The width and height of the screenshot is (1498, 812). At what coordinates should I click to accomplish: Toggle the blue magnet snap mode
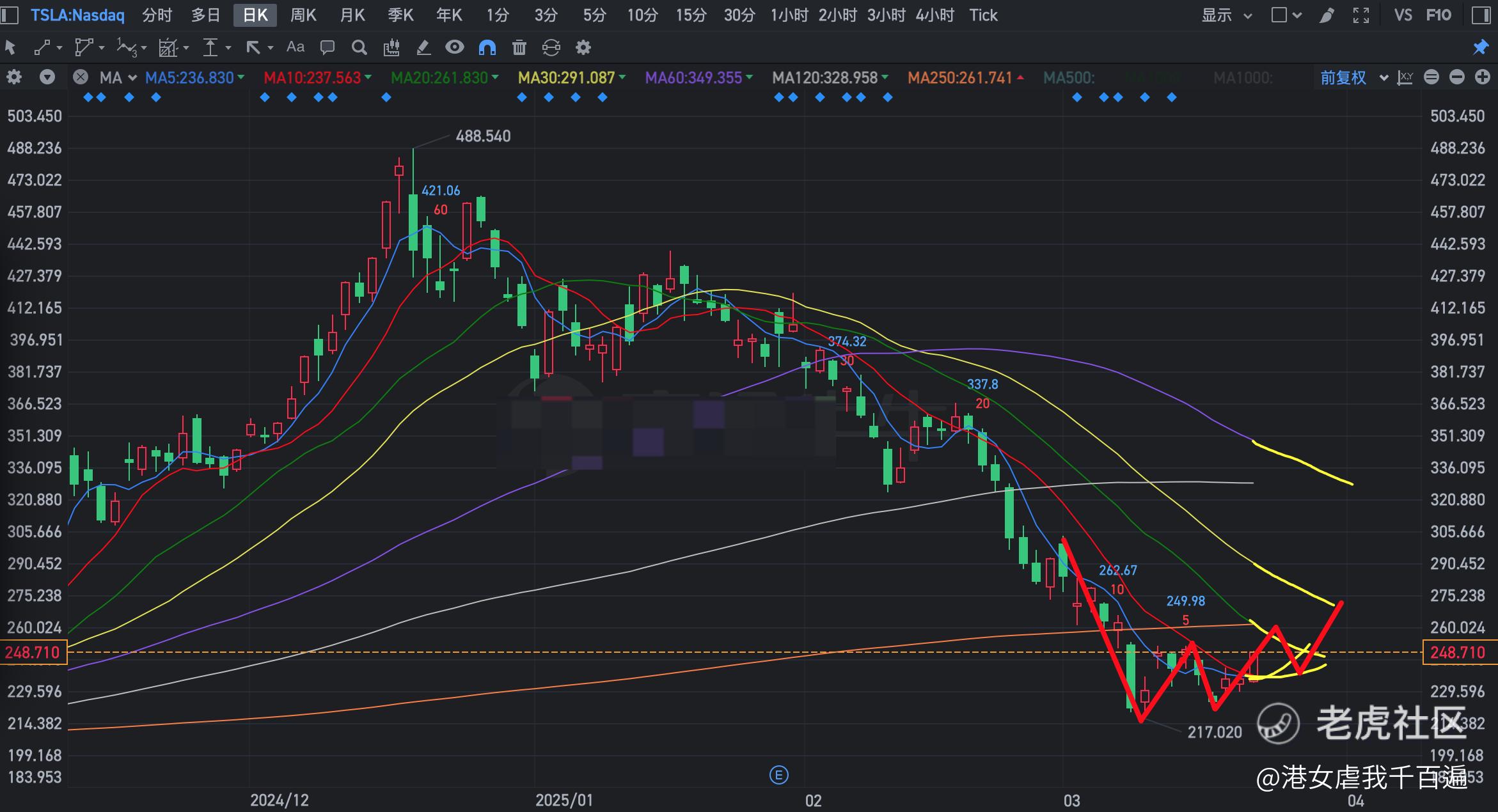tap(487, 47)
